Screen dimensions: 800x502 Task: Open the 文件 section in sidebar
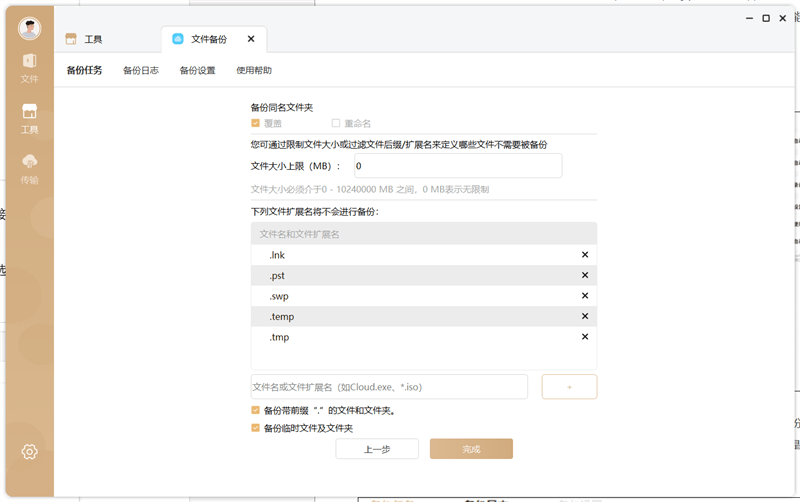click(x=29, y=68)
